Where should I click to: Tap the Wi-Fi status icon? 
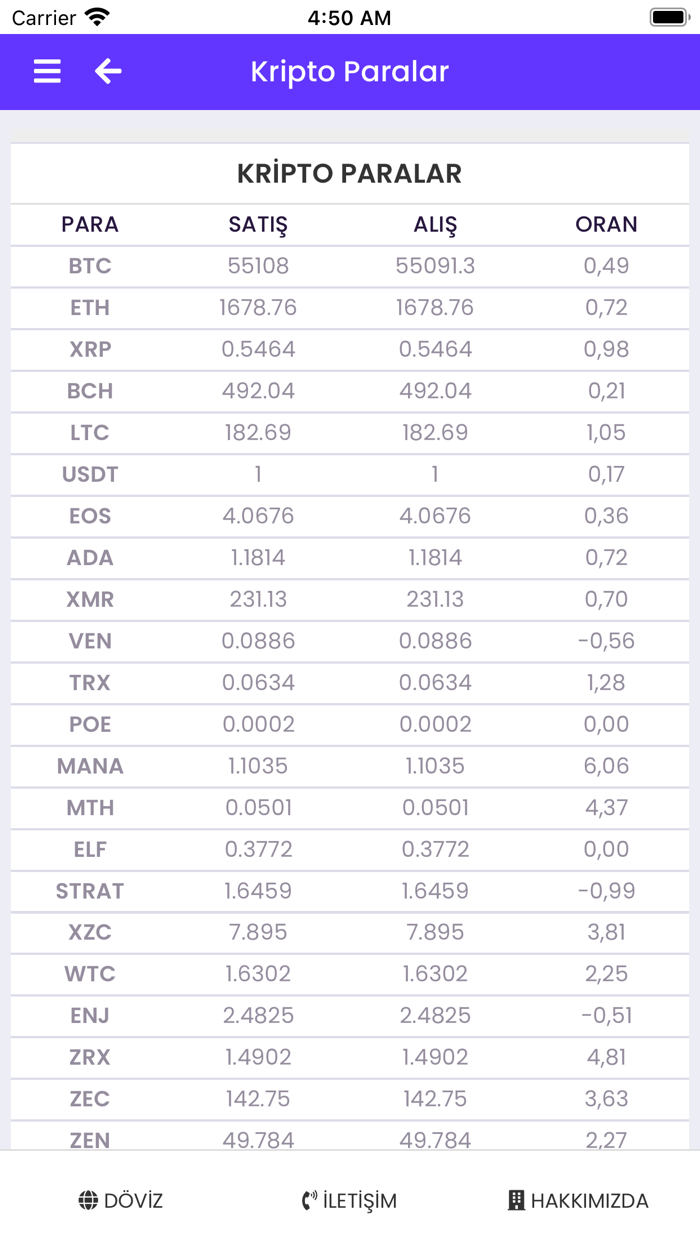[97, 17]
